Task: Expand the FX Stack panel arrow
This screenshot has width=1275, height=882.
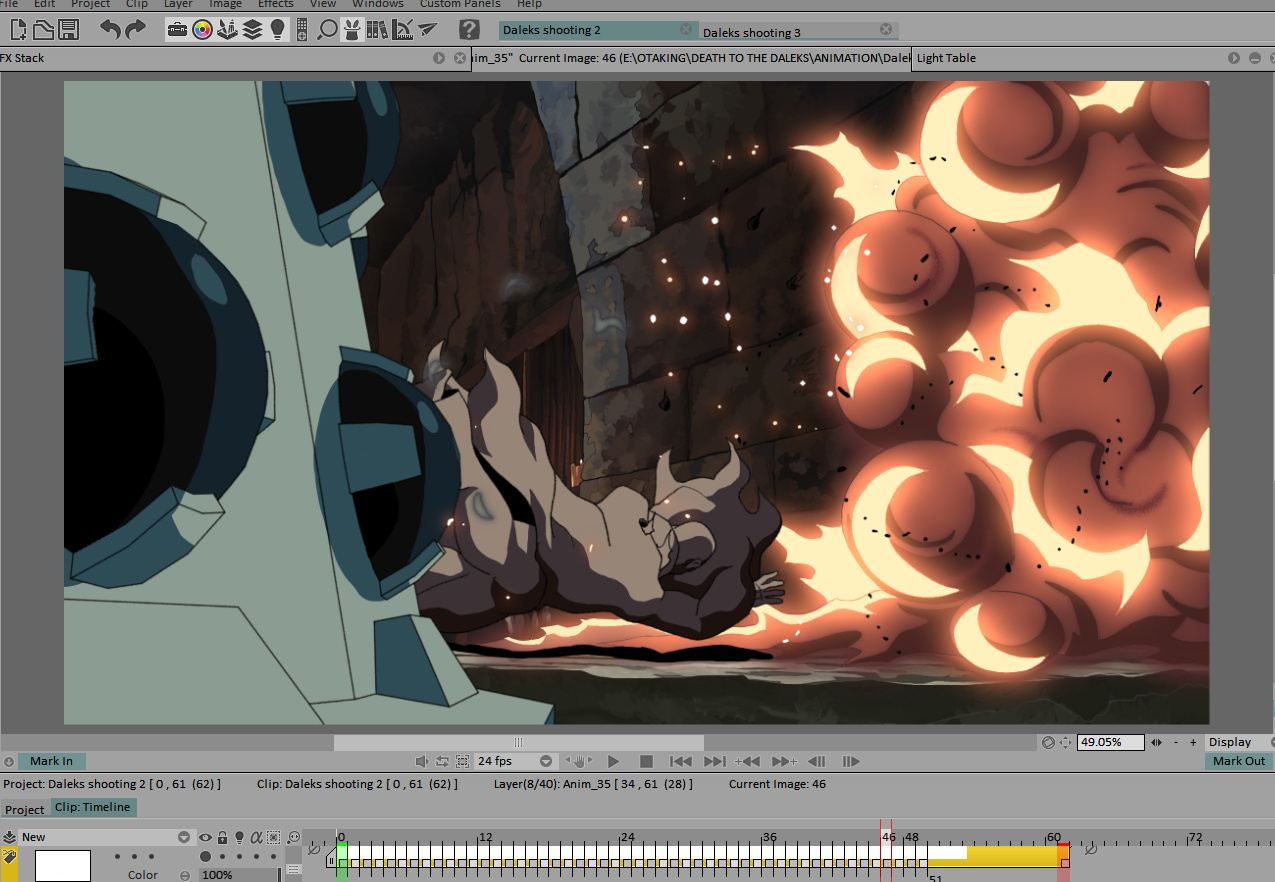Action: point(439,58)
